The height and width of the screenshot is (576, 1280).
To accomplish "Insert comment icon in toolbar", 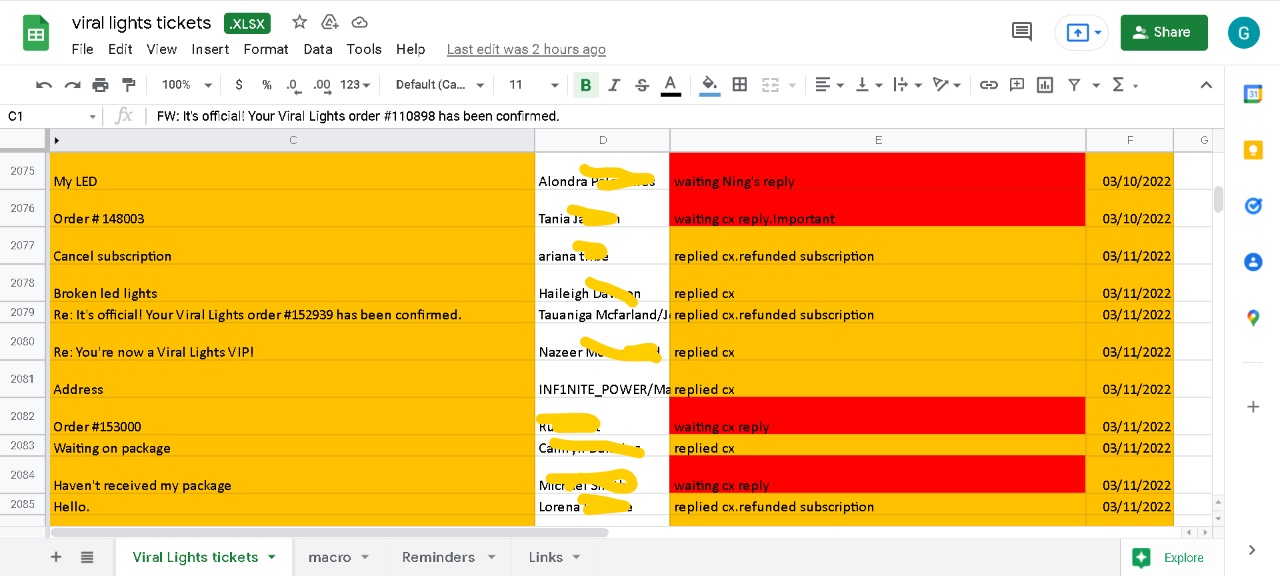I will (x=1017, y=85).
